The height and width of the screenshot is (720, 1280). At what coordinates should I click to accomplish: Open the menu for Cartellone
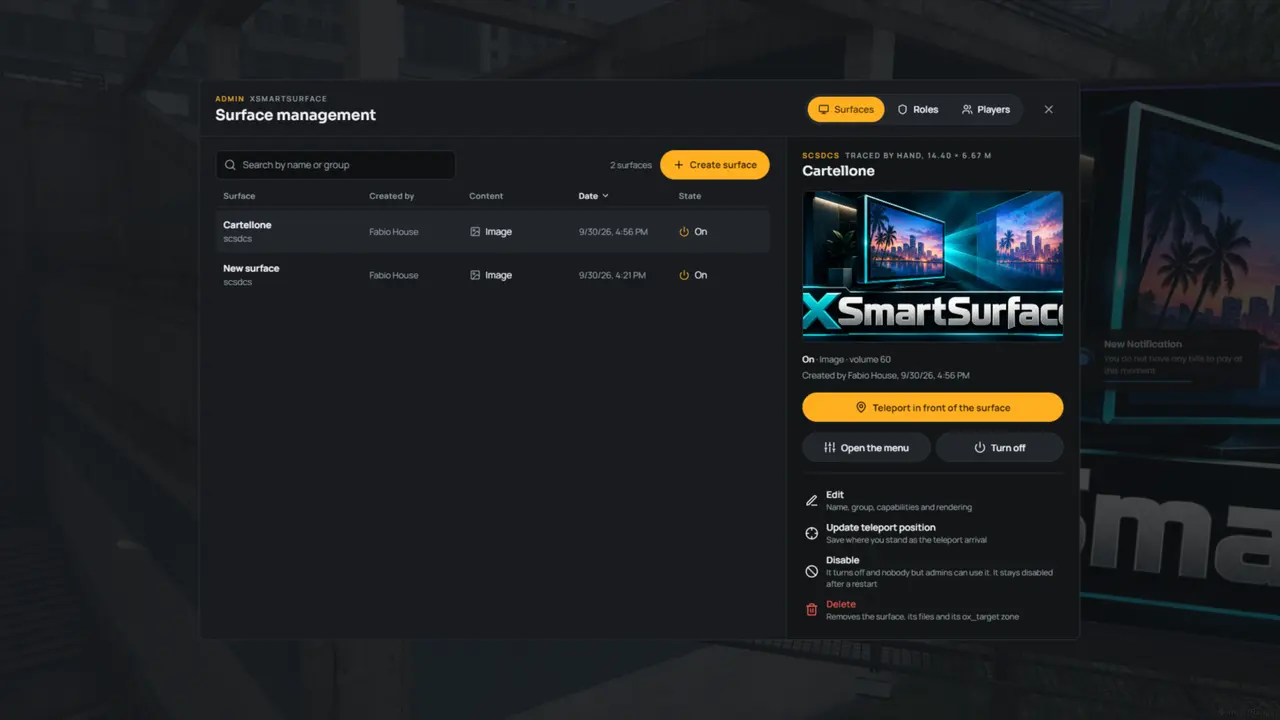[866, 448]
